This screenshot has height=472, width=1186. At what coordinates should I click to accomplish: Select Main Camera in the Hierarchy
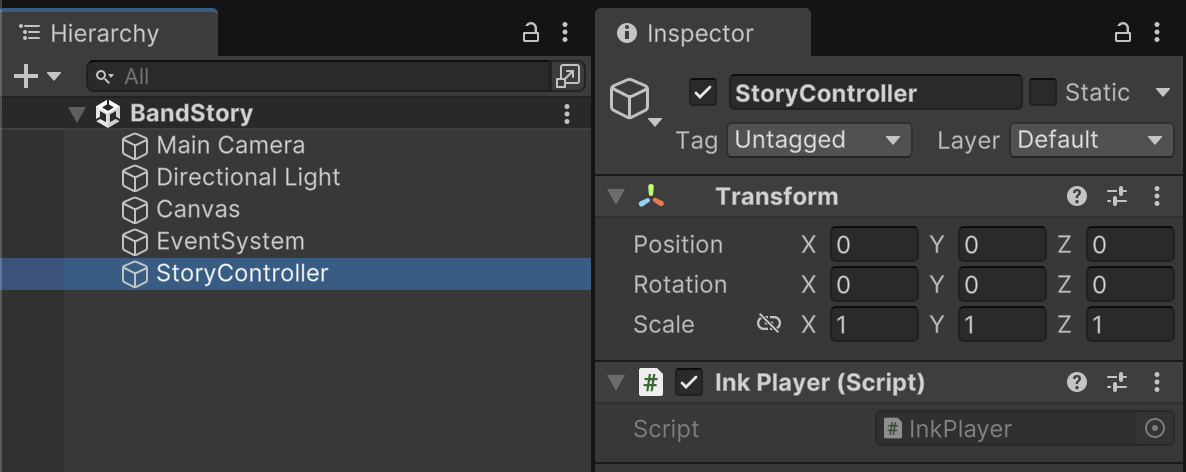tap(230, 146)
